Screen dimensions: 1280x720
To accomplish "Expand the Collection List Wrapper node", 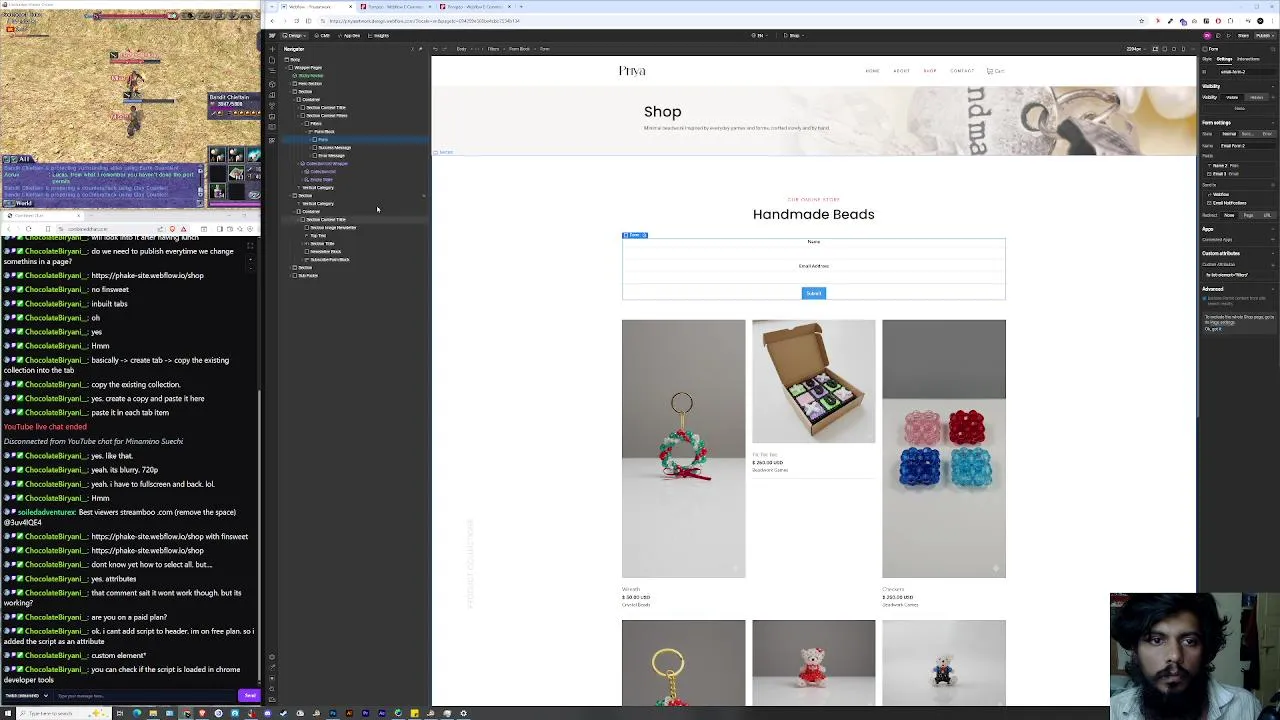I will click(x=298, y=163).
